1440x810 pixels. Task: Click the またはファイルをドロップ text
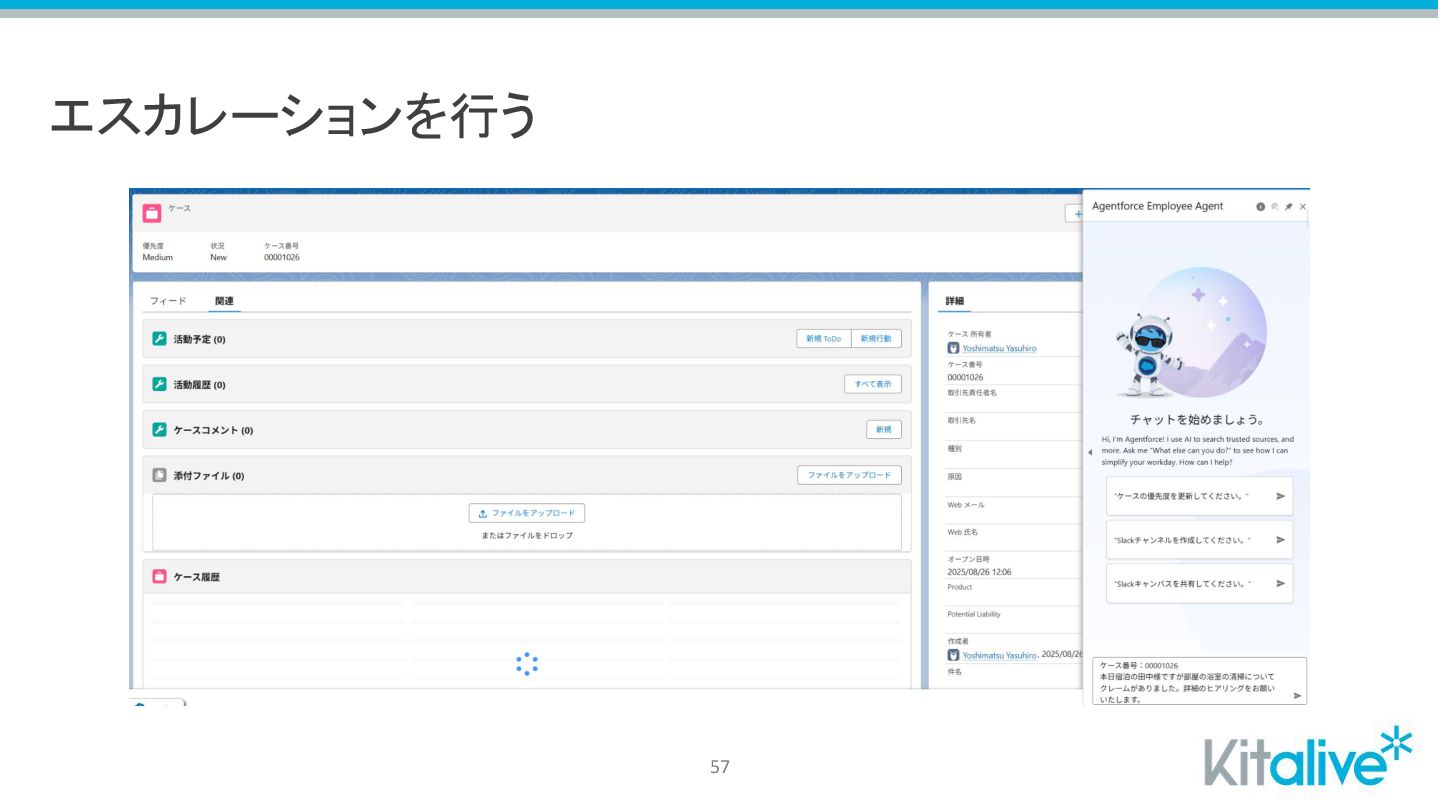[x=527, y=535]
